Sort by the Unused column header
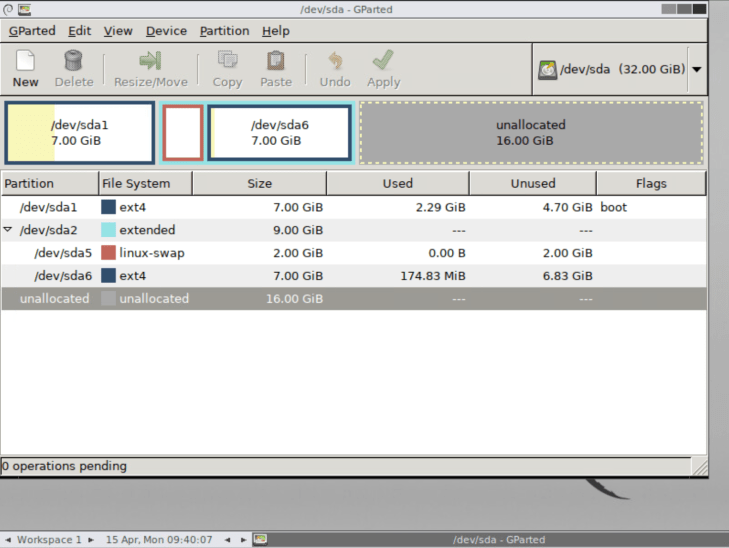729x548 pixels. coord(533,183)
